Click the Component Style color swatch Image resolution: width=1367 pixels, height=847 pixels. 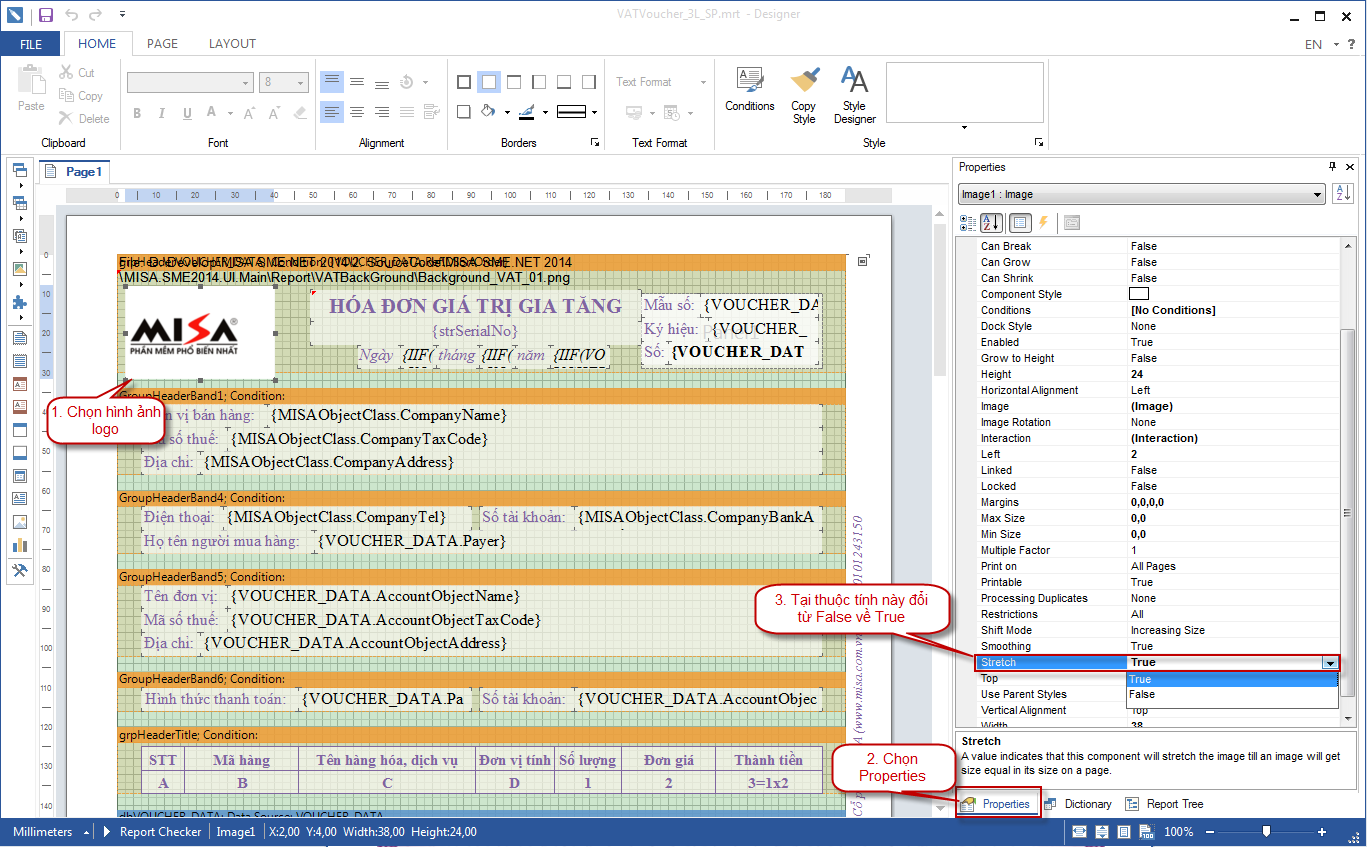(1139, 294)
